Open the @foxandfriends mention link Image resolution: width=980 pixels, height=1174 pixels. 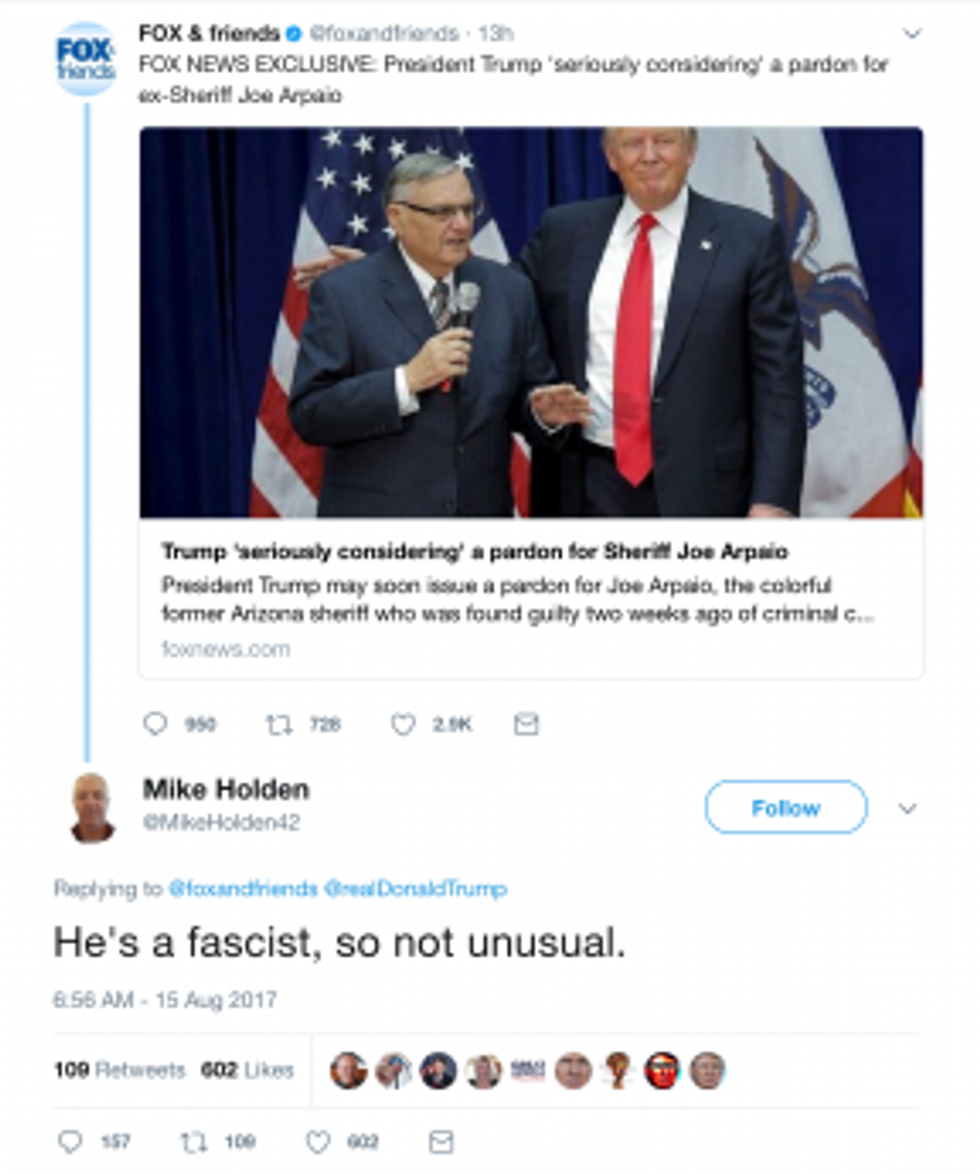[241, 888]
